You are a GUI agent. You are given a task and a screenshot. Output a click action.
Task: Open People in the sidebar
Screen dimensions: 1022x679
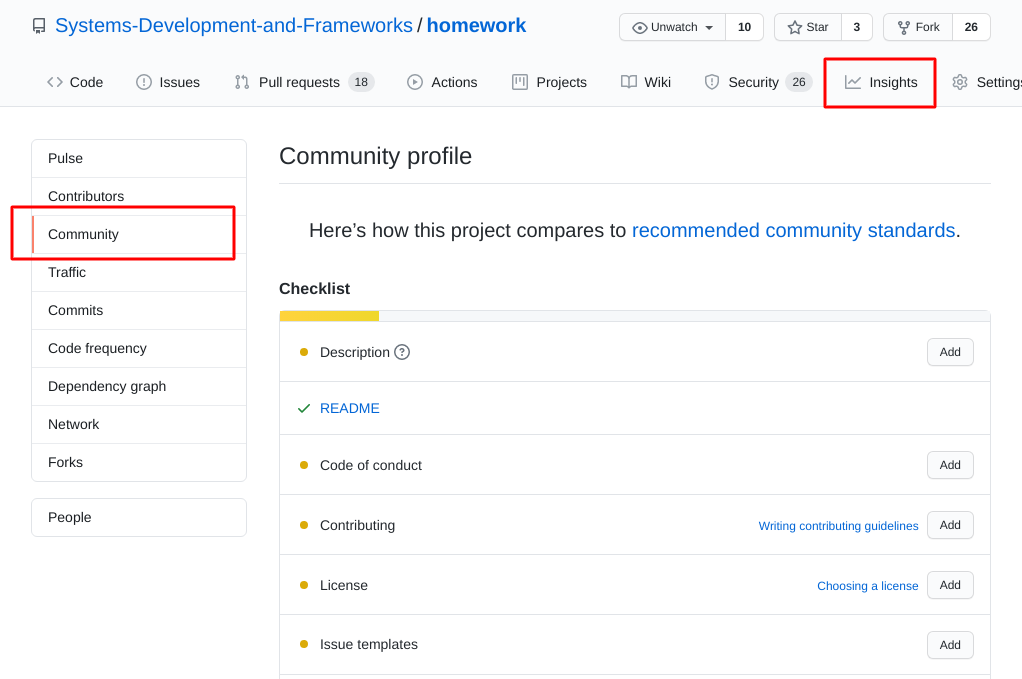point(139,517)
